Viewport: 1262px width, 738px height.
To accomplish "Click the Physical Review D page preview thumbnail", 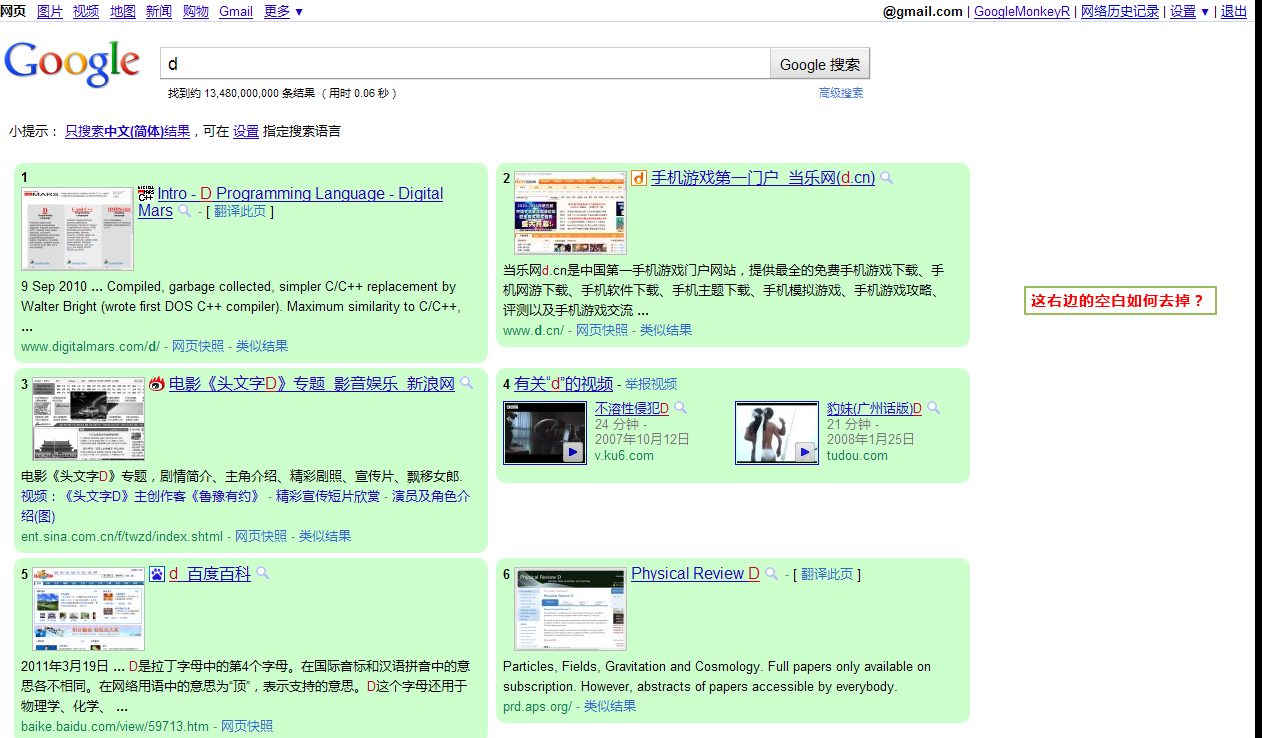I will click(571, 609).
